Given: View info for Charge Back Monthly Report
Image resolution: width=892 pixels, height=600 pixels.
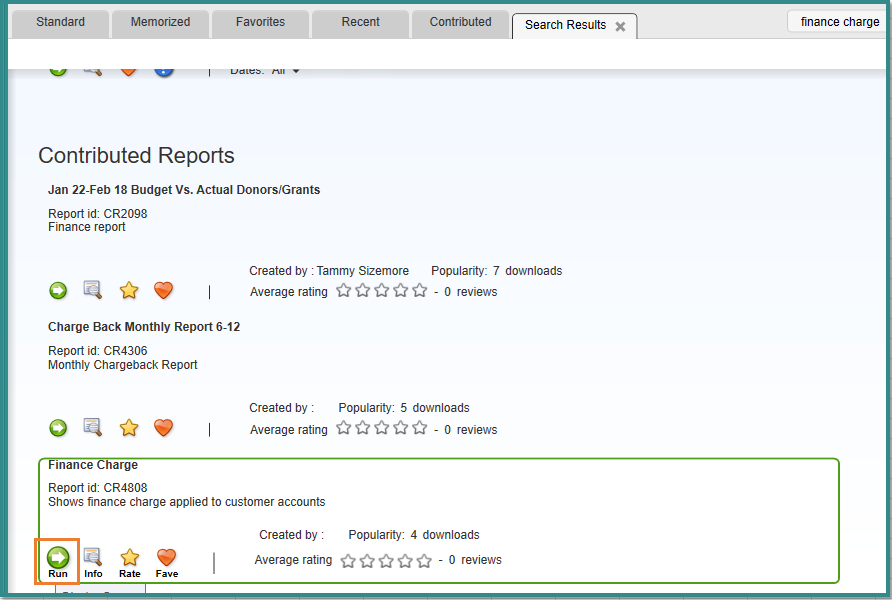Looking at the screenshot, I should tap(93, 427).
